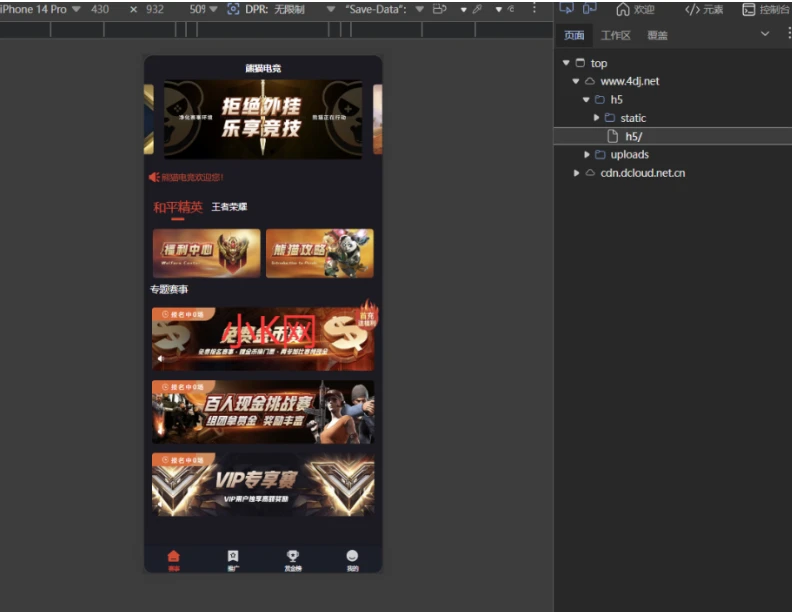Collapse the h5 folder arrow
The width and height of the screenshot is (792, 612).
tap(586, 99)
